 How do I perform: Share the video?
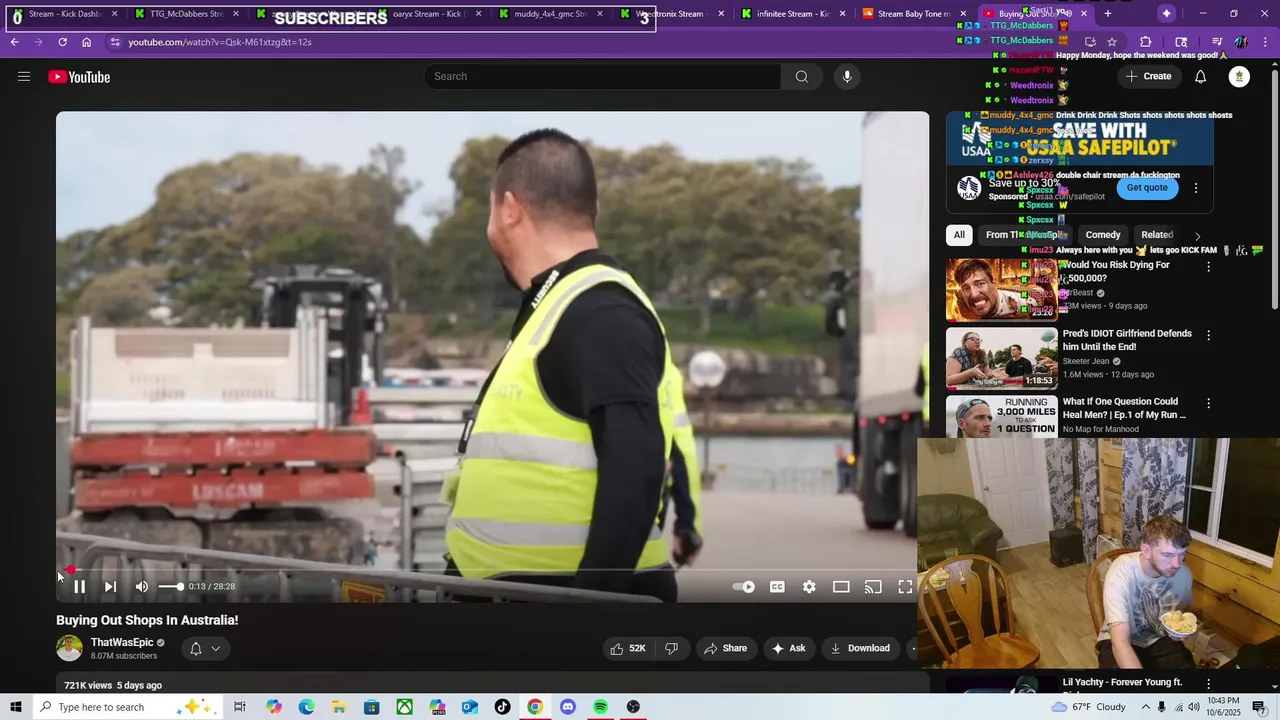pos(726,648)
